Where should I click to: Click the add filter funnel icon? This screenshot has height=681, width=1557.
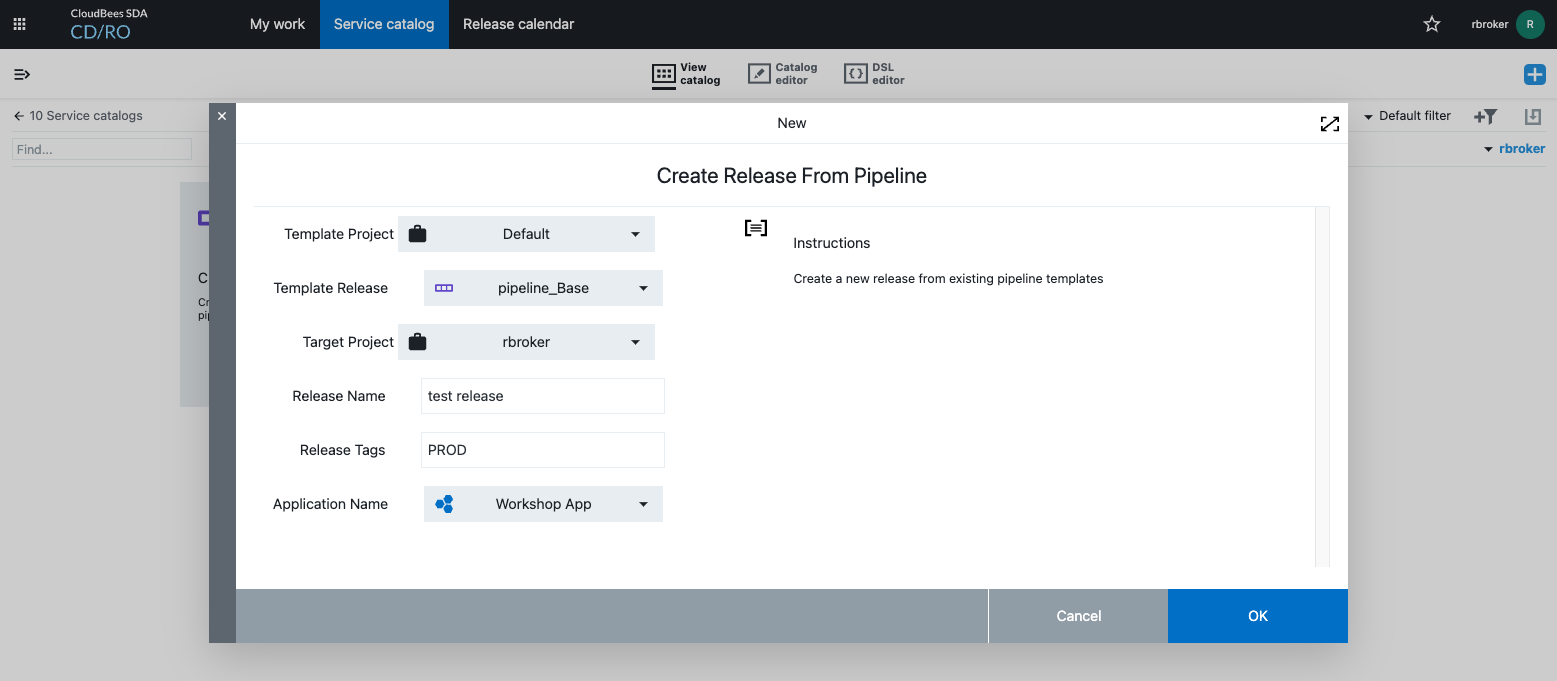tap(1485, 117)
